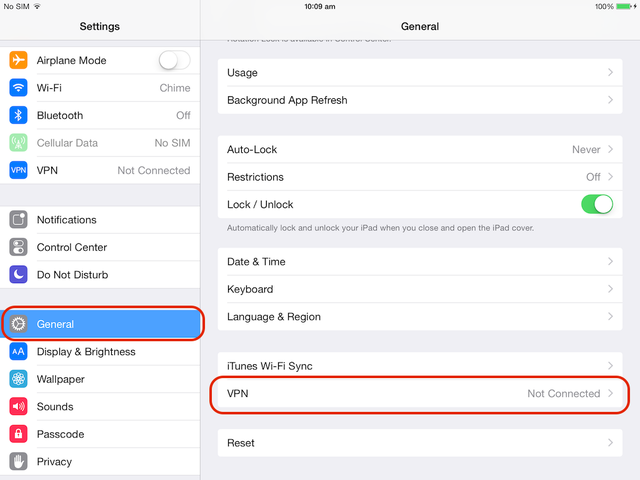Viewport: 640px width, 480px height.
Task: Tap the Control Center icon
Action: tap(18, 247)
